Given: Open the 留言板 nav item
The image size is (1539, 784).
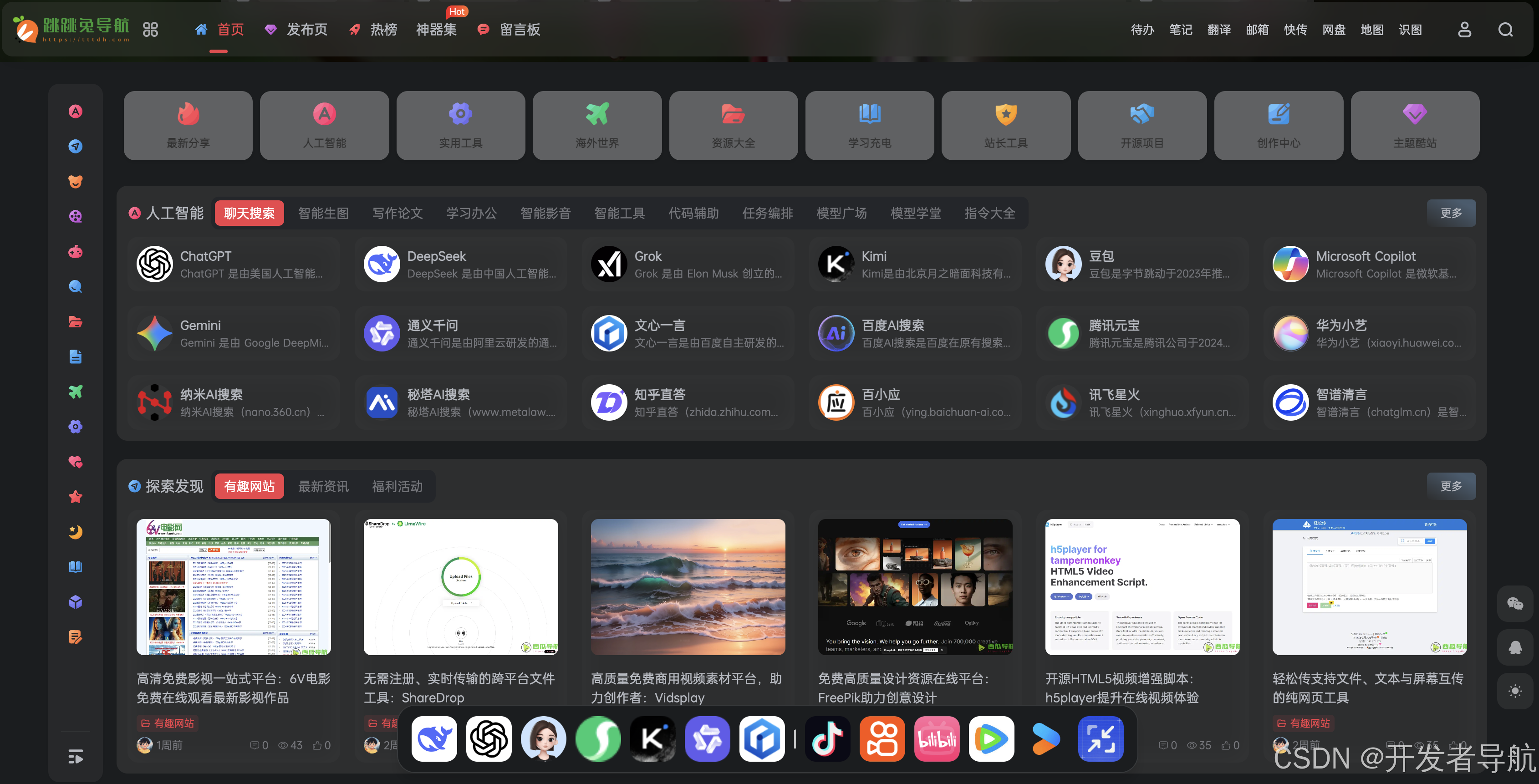Looking at the screenshot, I should point(509,29).
